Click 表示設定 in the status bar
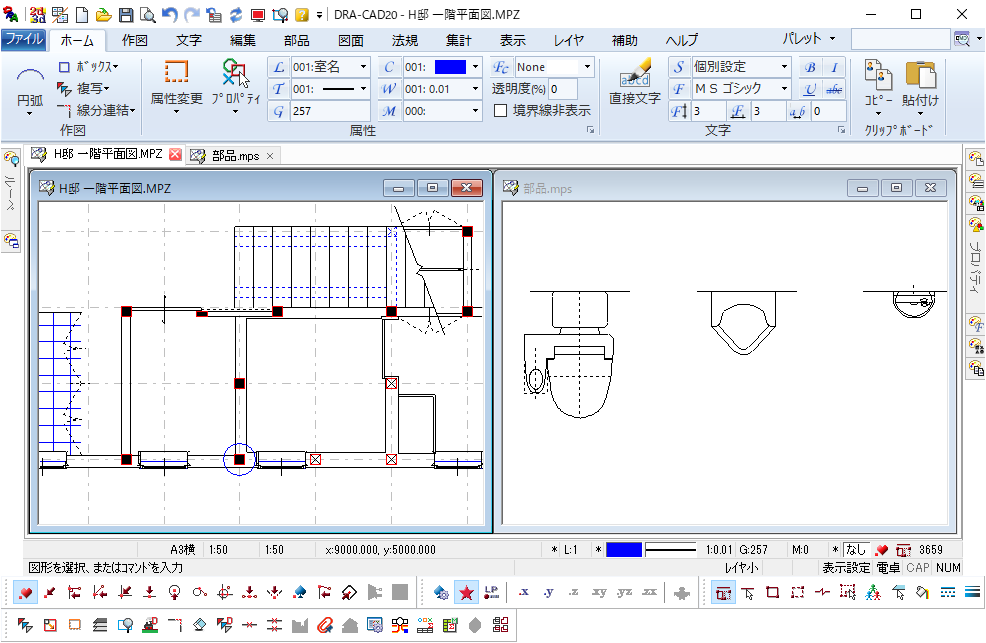The height and width of the screenshot is (643, 986). point(845,567)
